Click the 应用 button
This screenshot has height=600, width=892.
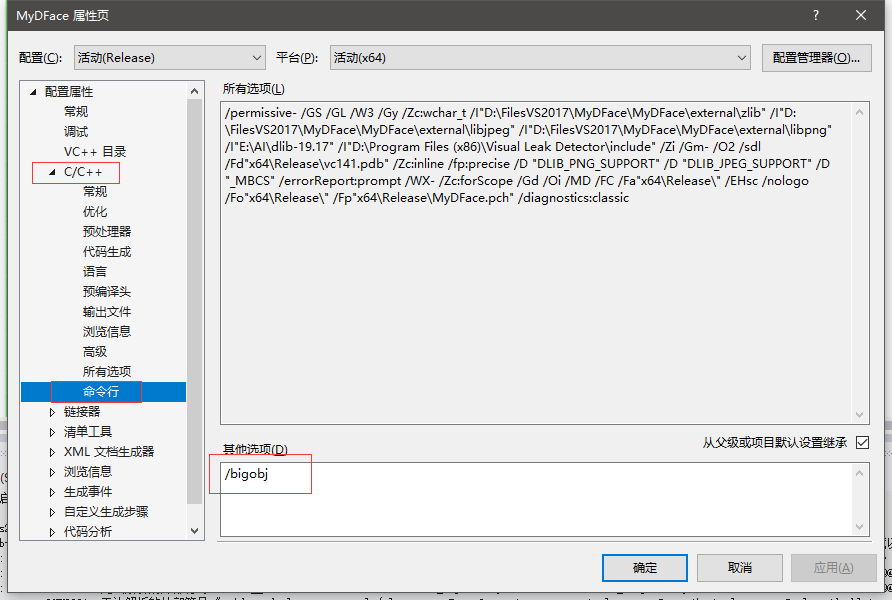[833, 568]
